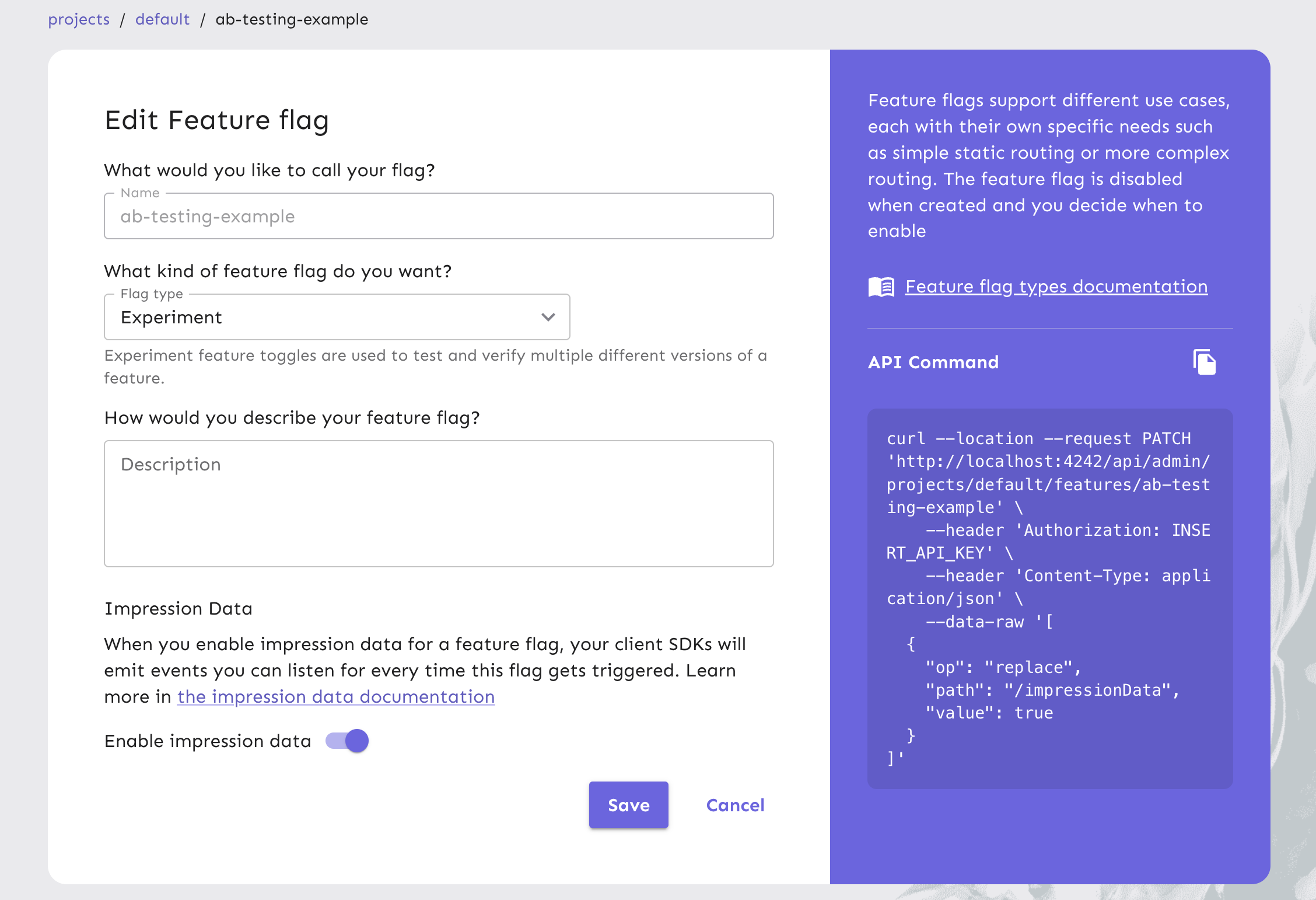Open Feature flag types documentation
Viewport: 1316px width, 900px height.
[1056, 286]
